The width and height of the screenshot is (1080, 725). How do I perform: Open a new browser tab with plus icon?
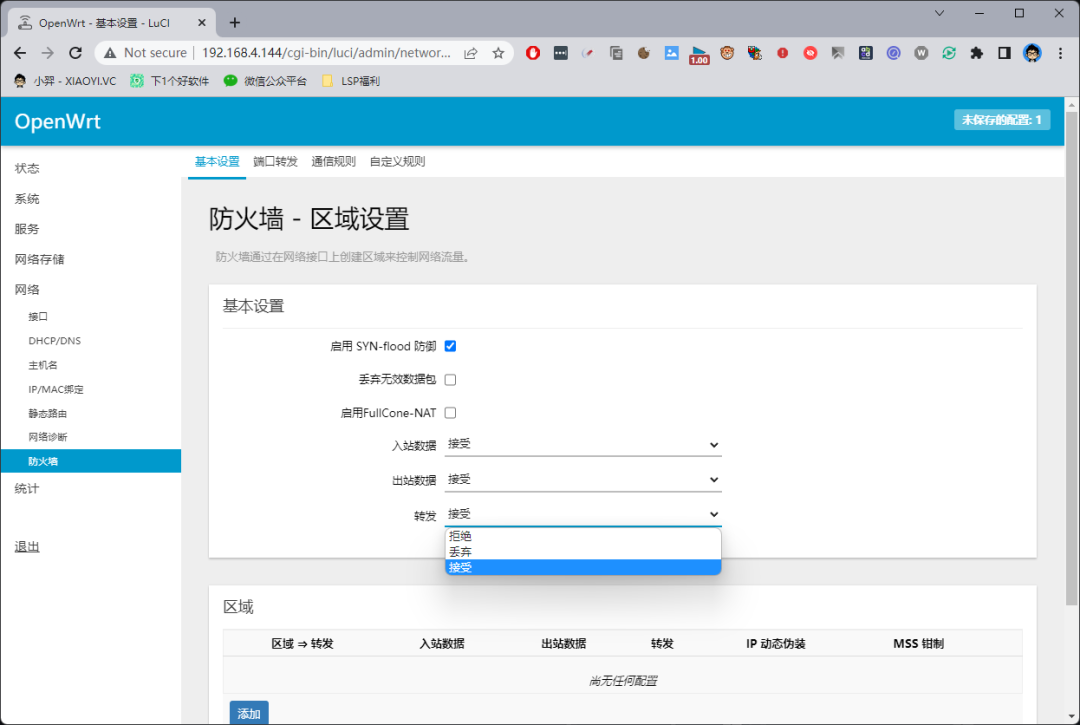235,22
